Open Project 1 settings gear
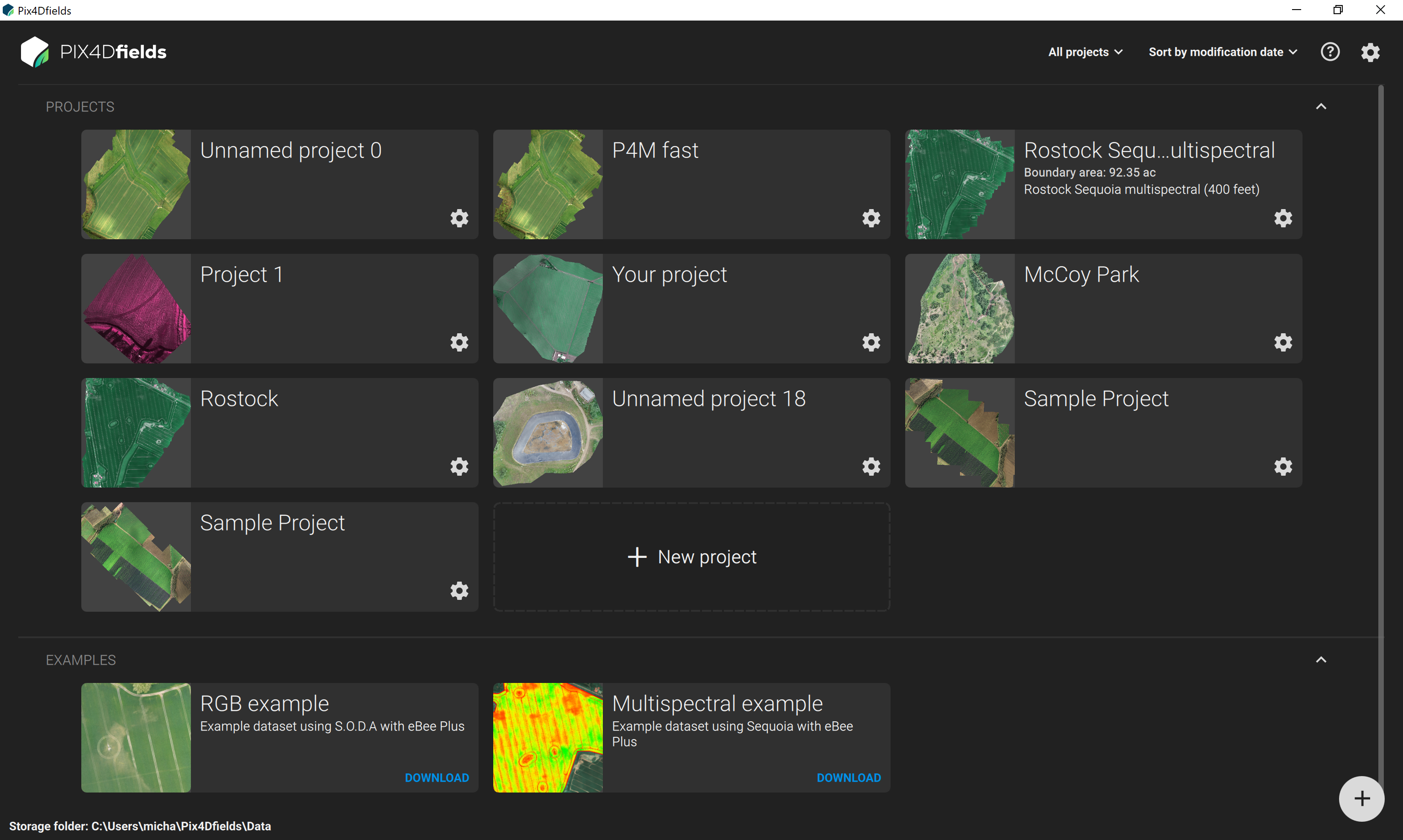The width and height of the screenshot is (1403, 840). 459,342
